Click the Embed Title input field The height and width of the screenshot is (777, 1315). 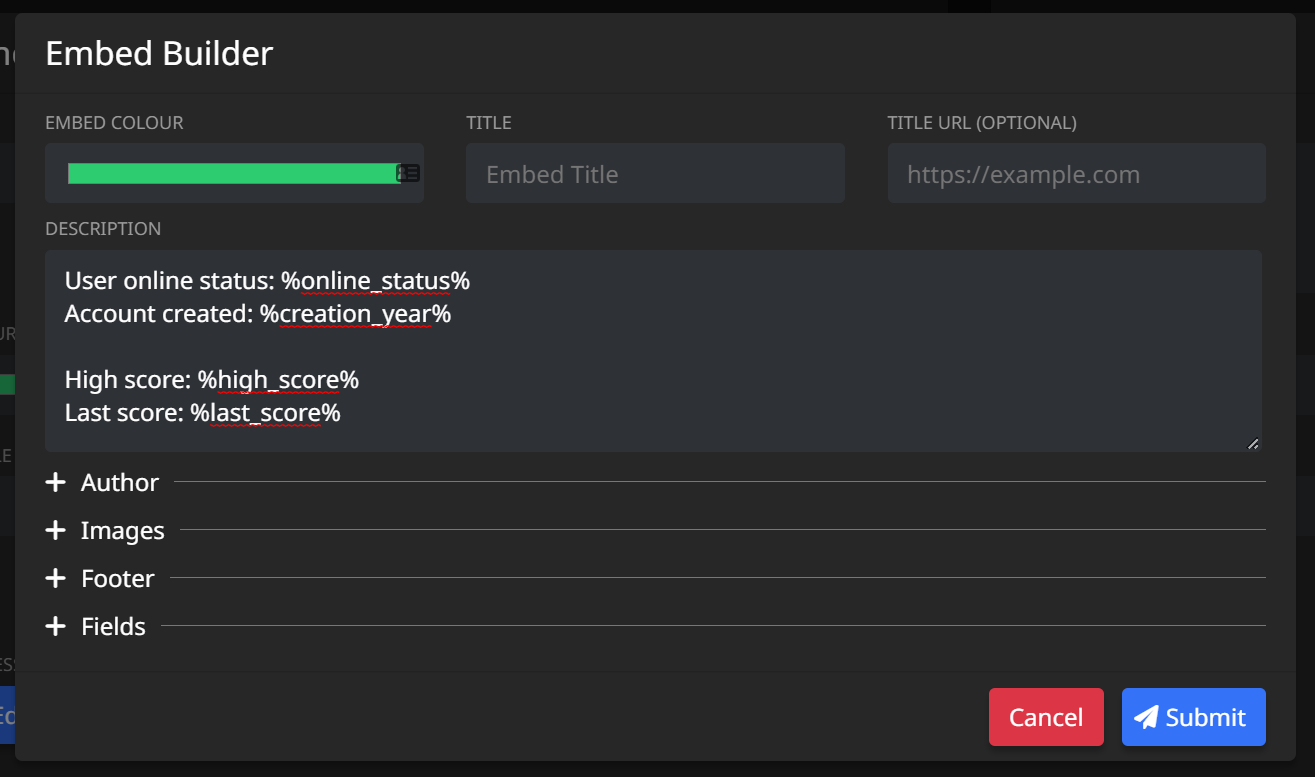pos(655,173)
